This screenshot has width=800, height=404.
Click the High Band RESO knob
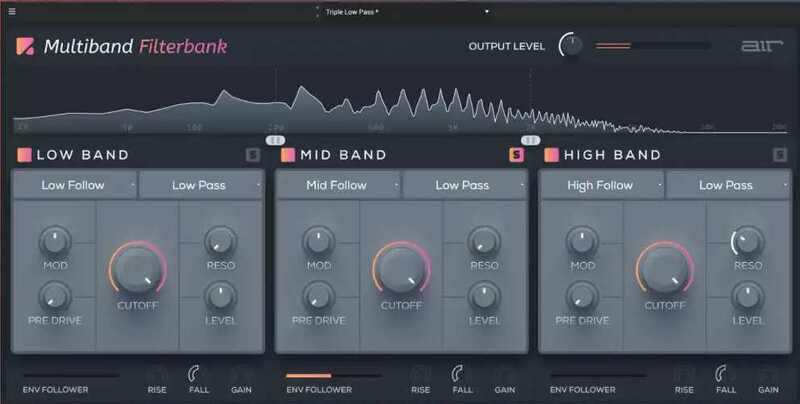(x=747, y=241)
